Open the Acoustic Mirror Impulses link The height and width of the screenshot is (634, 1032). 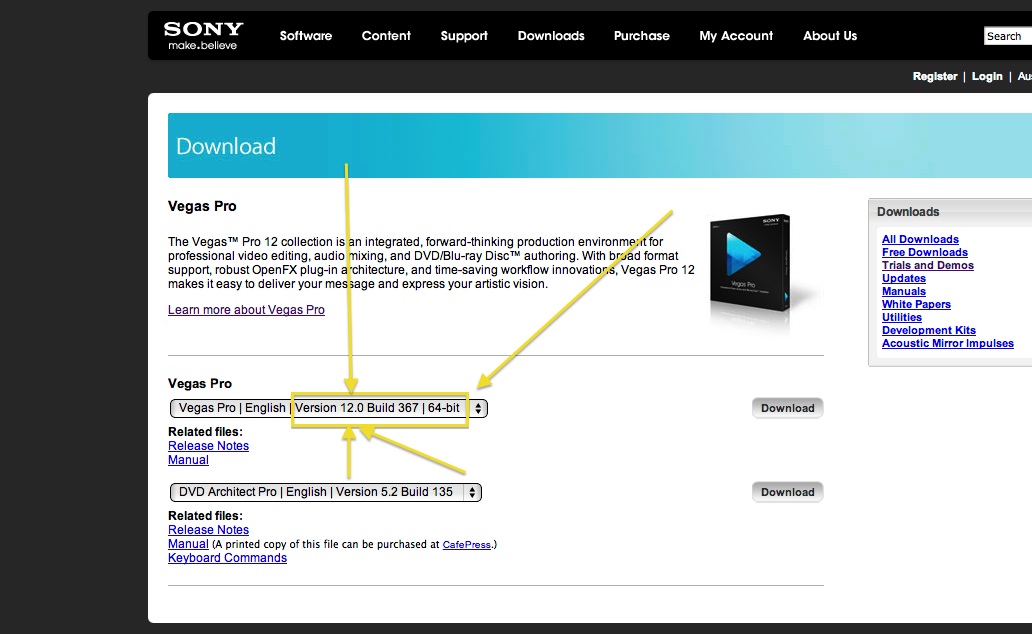tap(947, 344)
